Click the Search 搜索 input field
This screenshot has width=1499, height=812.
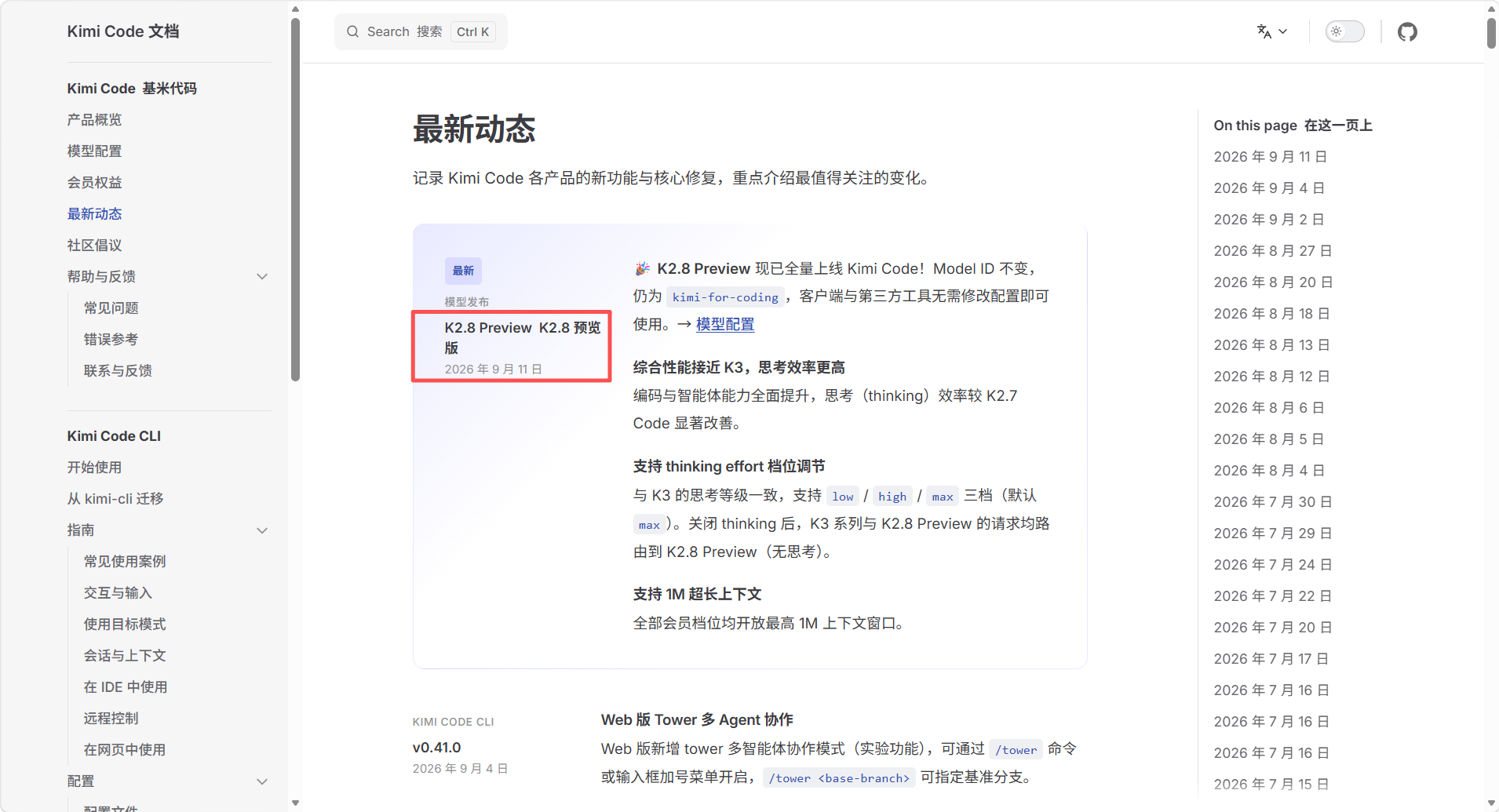(x=421, y=31)
